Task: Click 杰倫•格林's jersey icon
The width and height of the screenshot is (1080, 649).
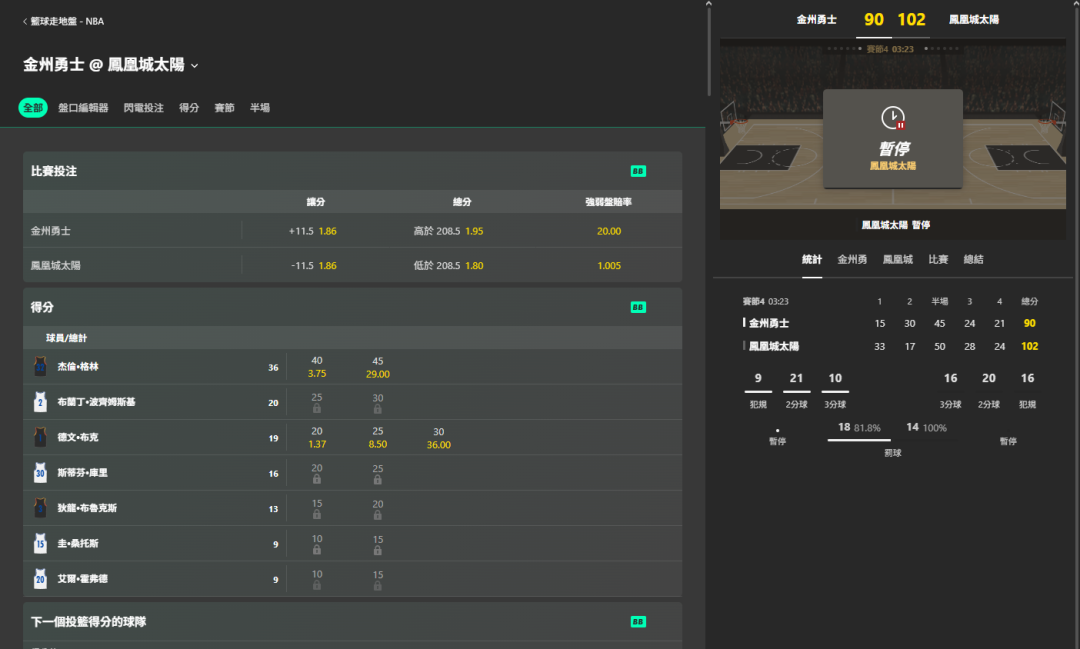Action: pos(40,367)
